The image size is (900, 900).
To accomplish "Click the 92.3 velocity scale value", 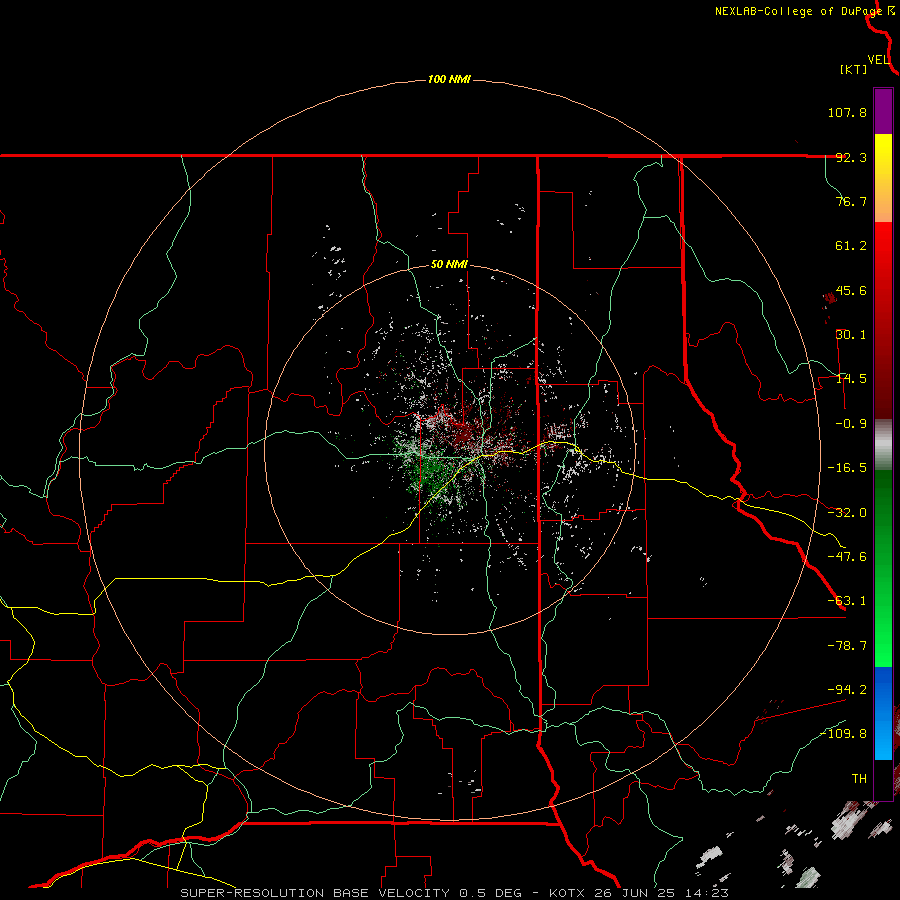I will (851, 157).
